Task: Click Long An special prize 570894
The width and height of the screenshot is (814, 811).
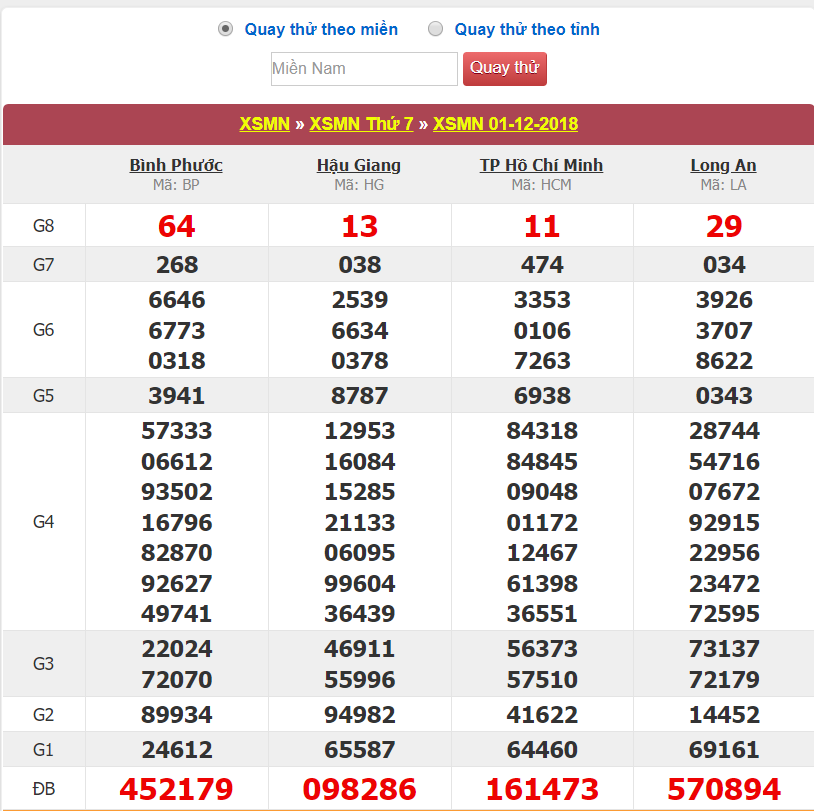Action: (x=724, y=789)
